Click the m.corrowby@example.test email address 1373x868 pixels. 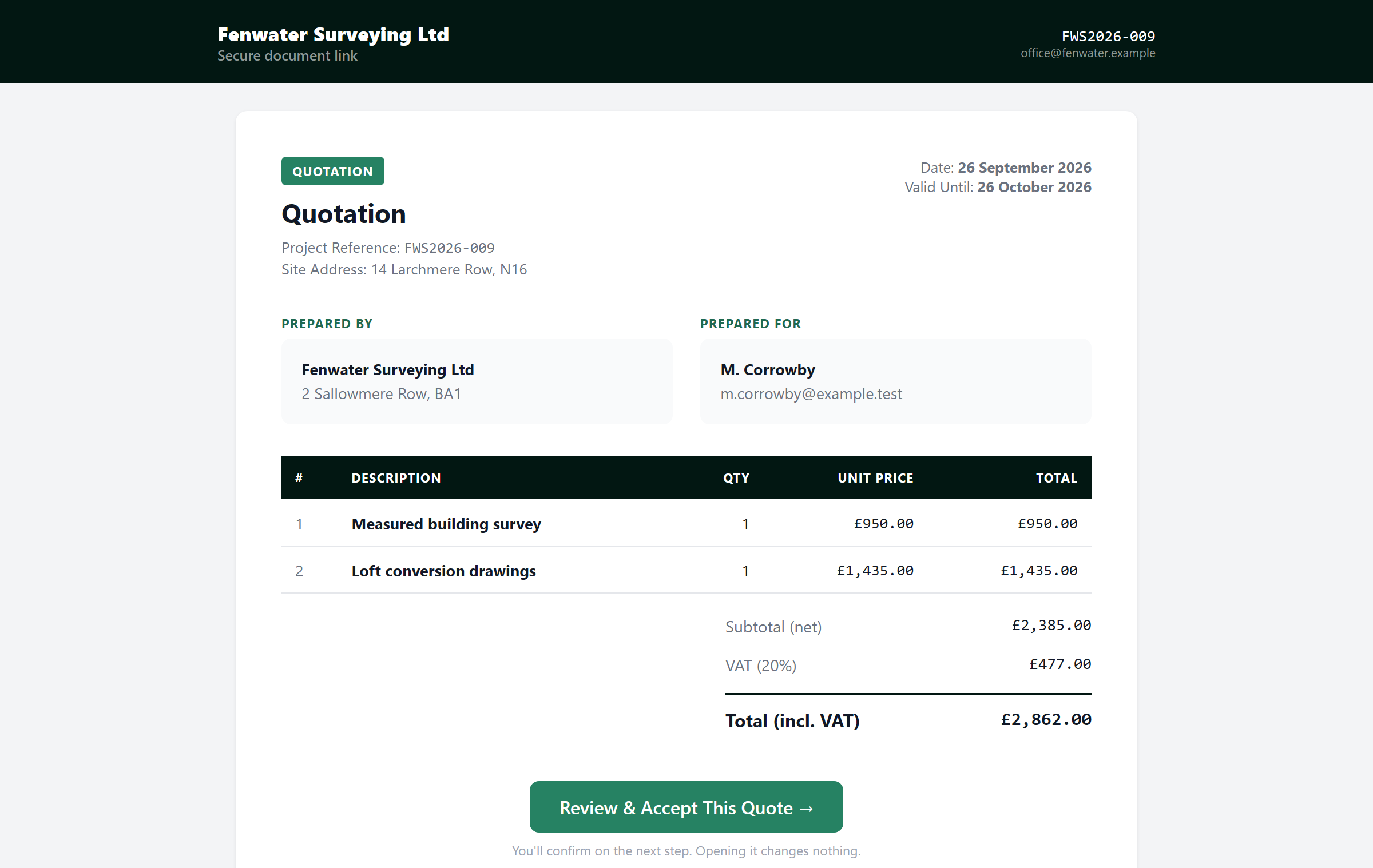coord(811,394)
